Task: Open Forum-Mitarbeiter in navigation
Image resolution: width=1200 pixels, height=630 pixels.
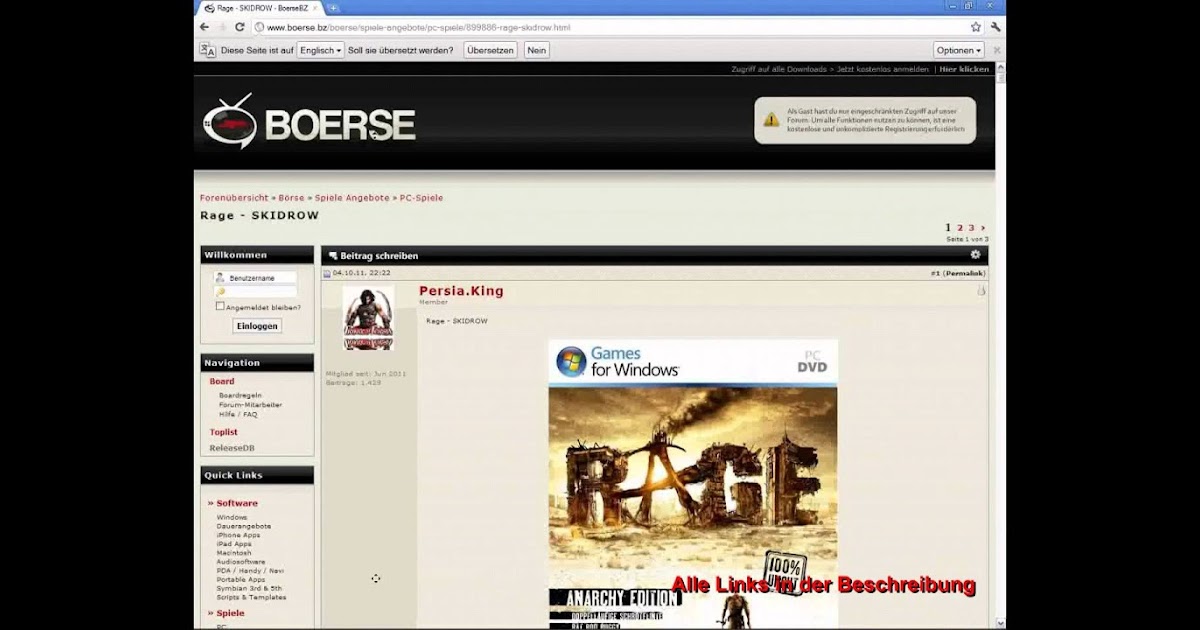Action: pyautogui.click(x=250, y=405)
